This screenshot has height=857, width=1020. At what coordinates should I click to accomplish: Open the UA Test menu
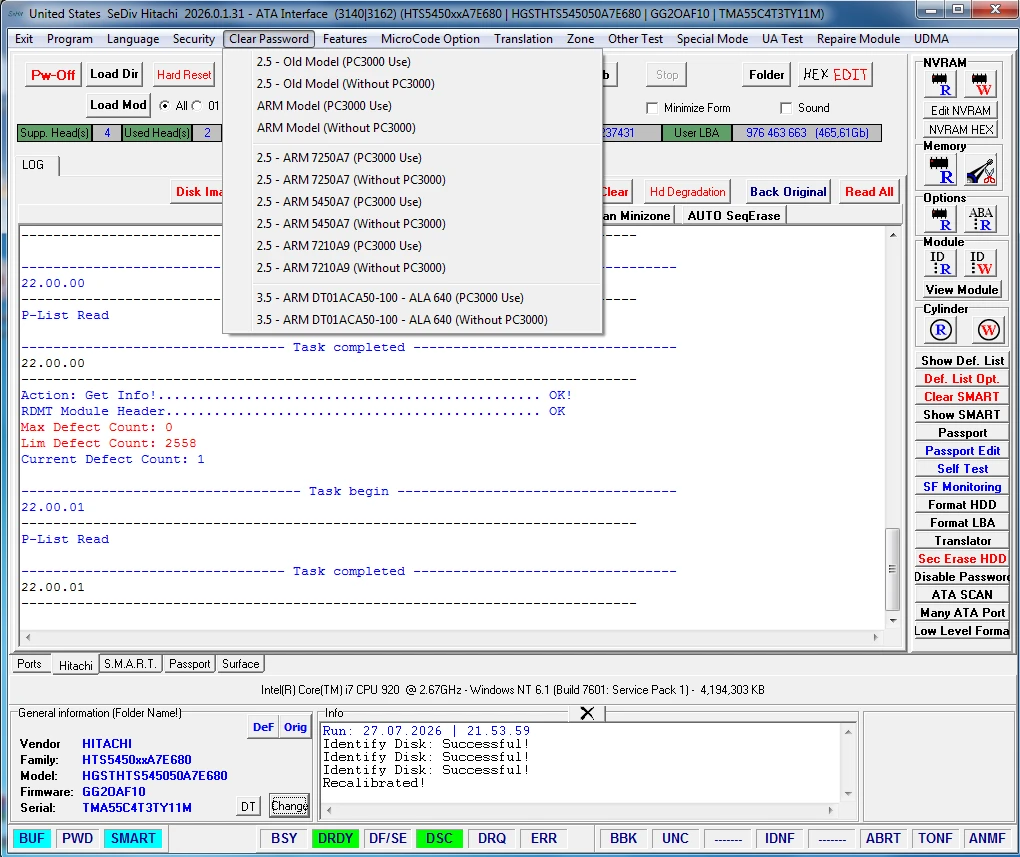(x=782, y=39)
